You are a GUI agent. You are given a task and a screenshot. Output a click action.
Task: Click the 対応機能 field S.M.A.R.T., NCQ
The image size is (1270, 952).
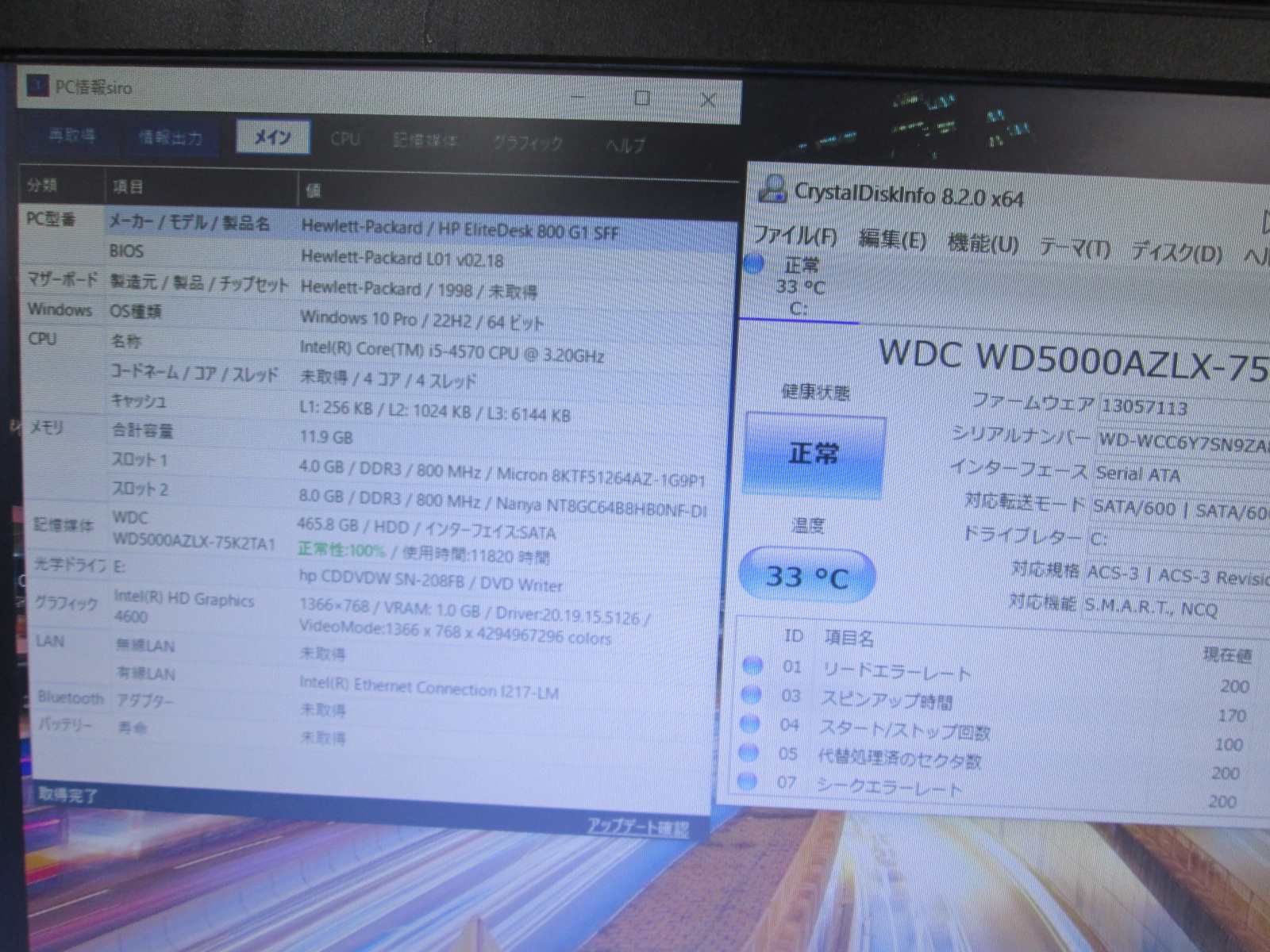click(1176, 608)
